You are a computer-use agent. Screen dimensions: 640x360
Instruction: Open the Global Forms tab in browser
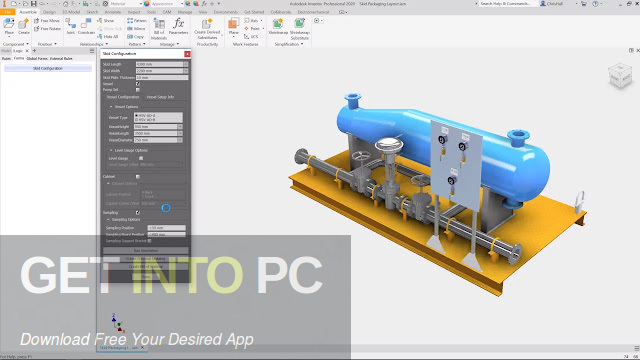[37, 59]
